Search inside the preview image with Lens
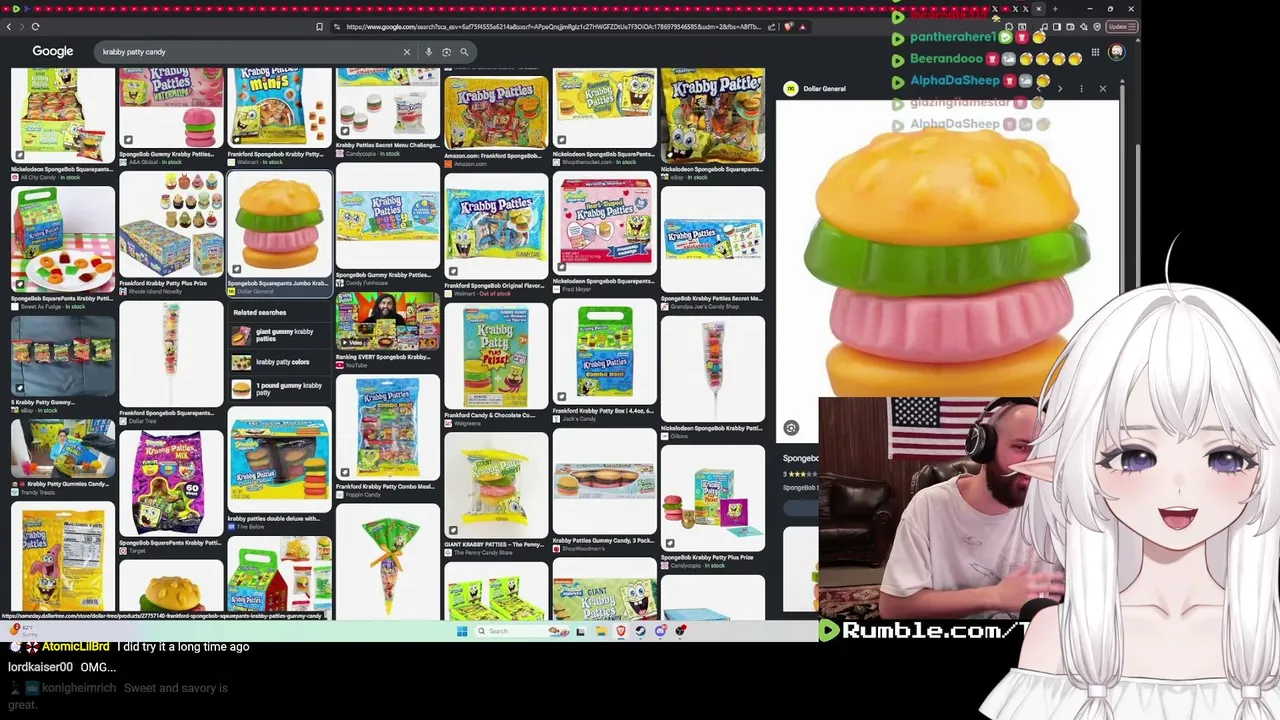Viewport: 1280px width, 720px height. click(791, 428)
